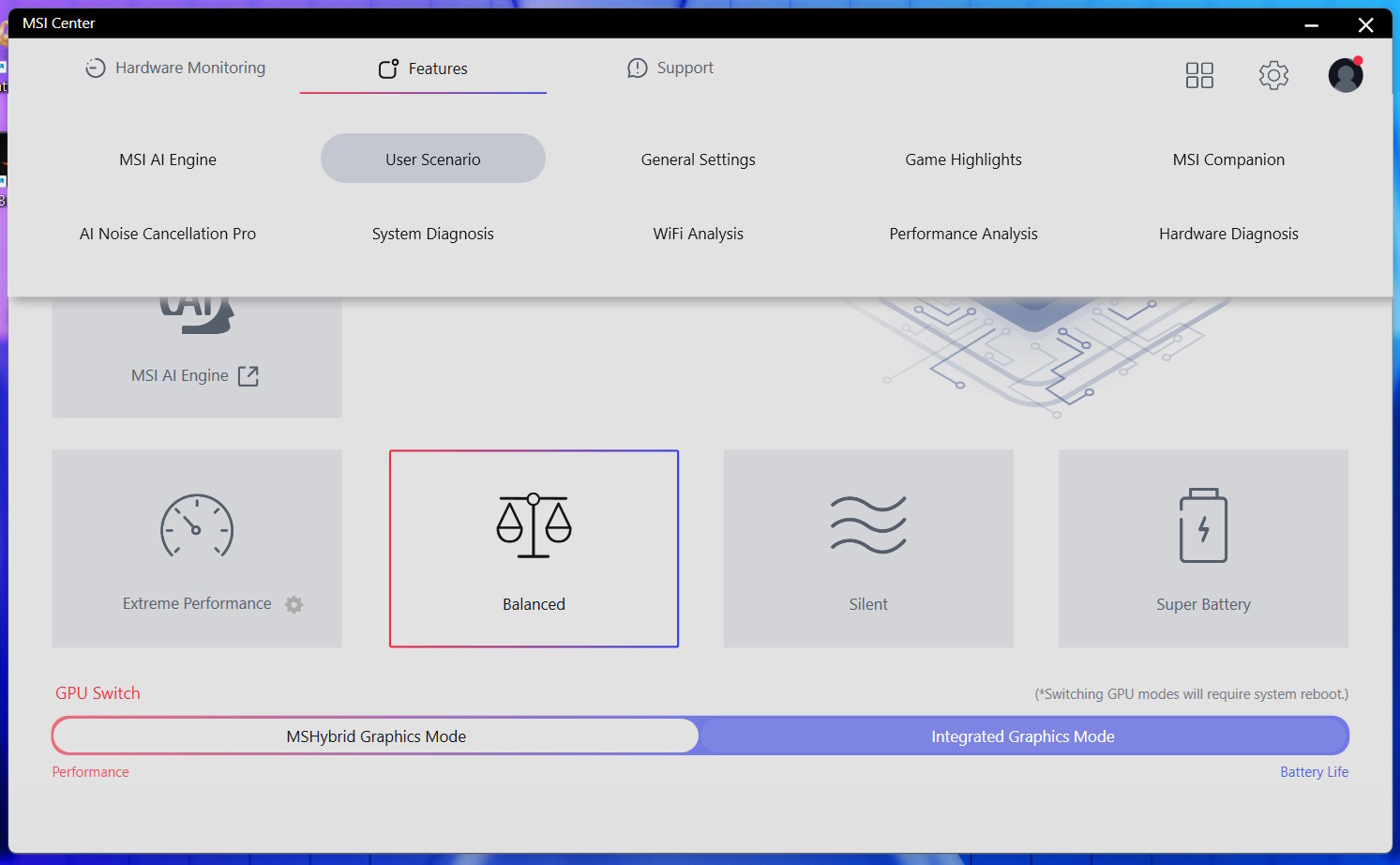Screen dimensions: 1400x865
Task: Open Hardware Diagnosis feature
Action: (x=1229, y=234)
